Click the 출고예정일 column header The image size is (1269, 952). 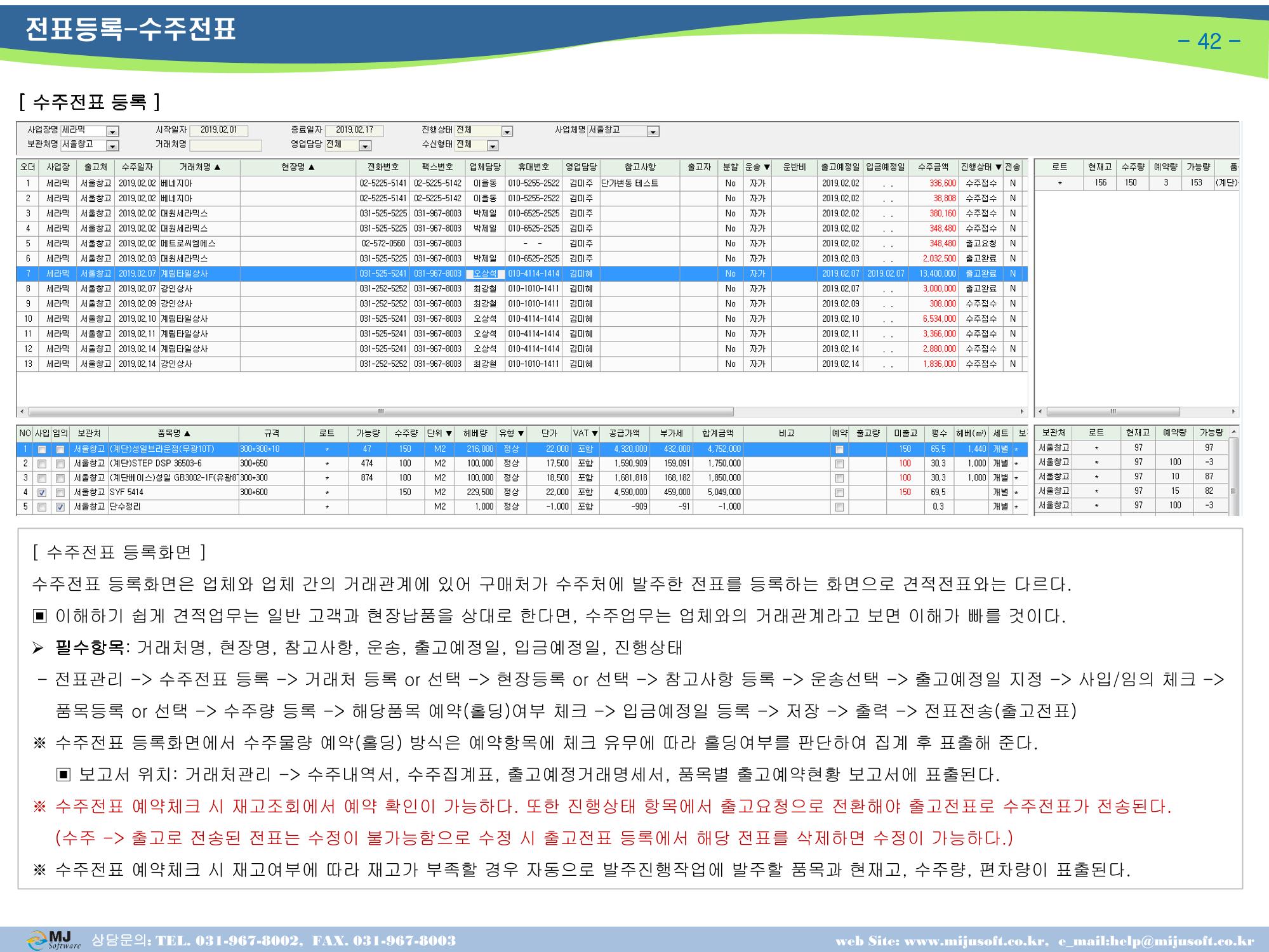pos(840,168)
